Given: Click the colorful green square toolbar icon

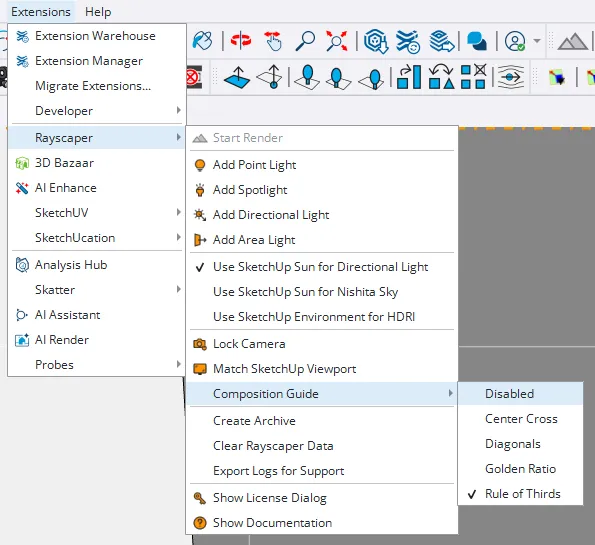Looking at the screenshot, I should tap(557, 78).
